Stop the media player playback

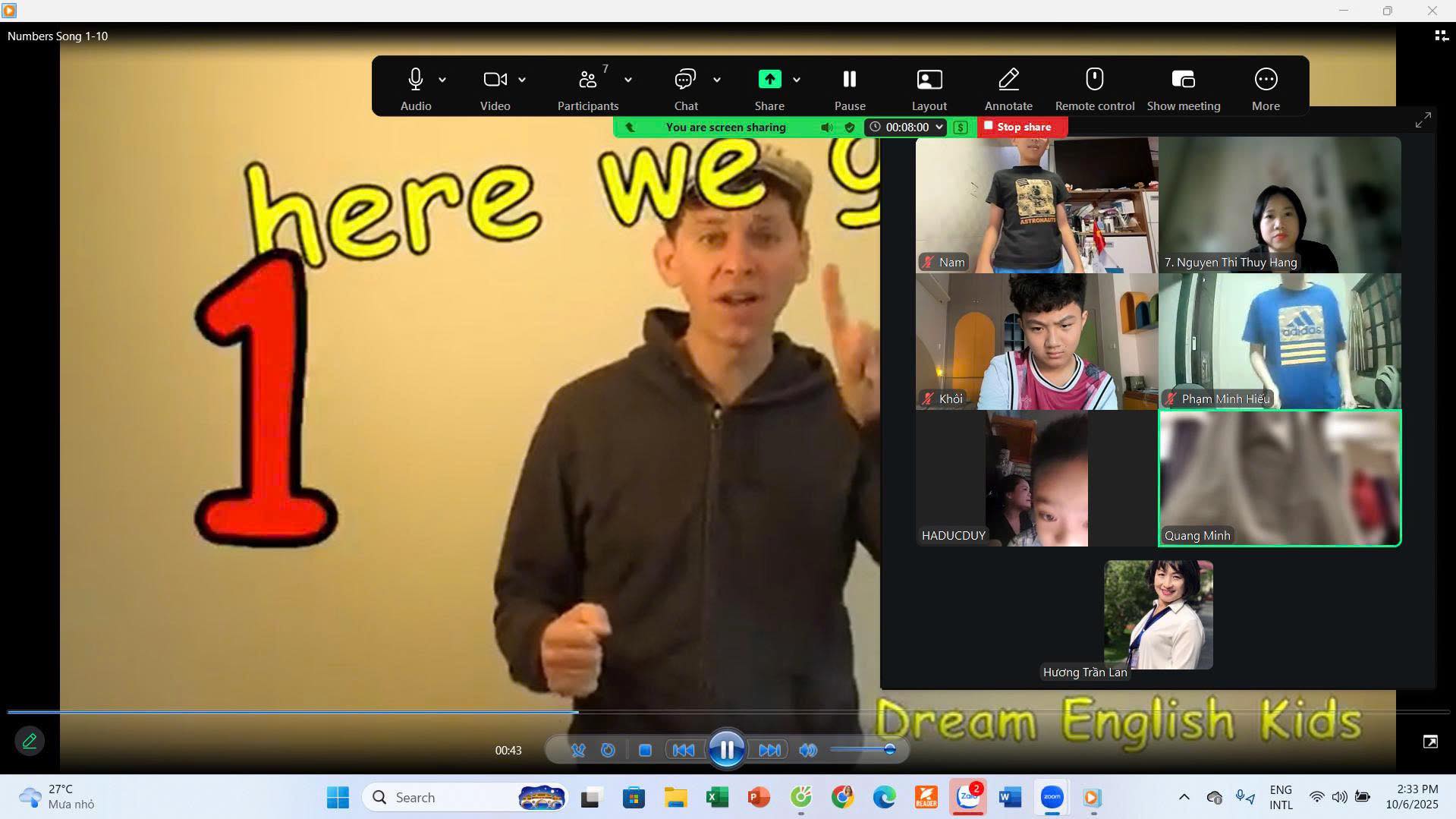645,750
